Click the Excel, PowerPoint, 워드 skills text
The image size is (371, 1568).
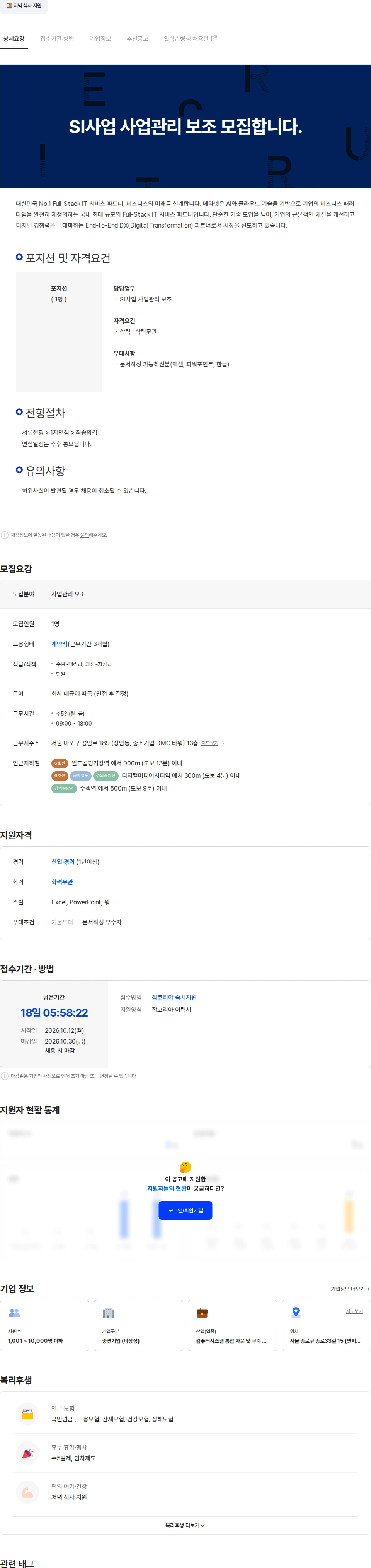pyautogui.click(x=83, y=902)
